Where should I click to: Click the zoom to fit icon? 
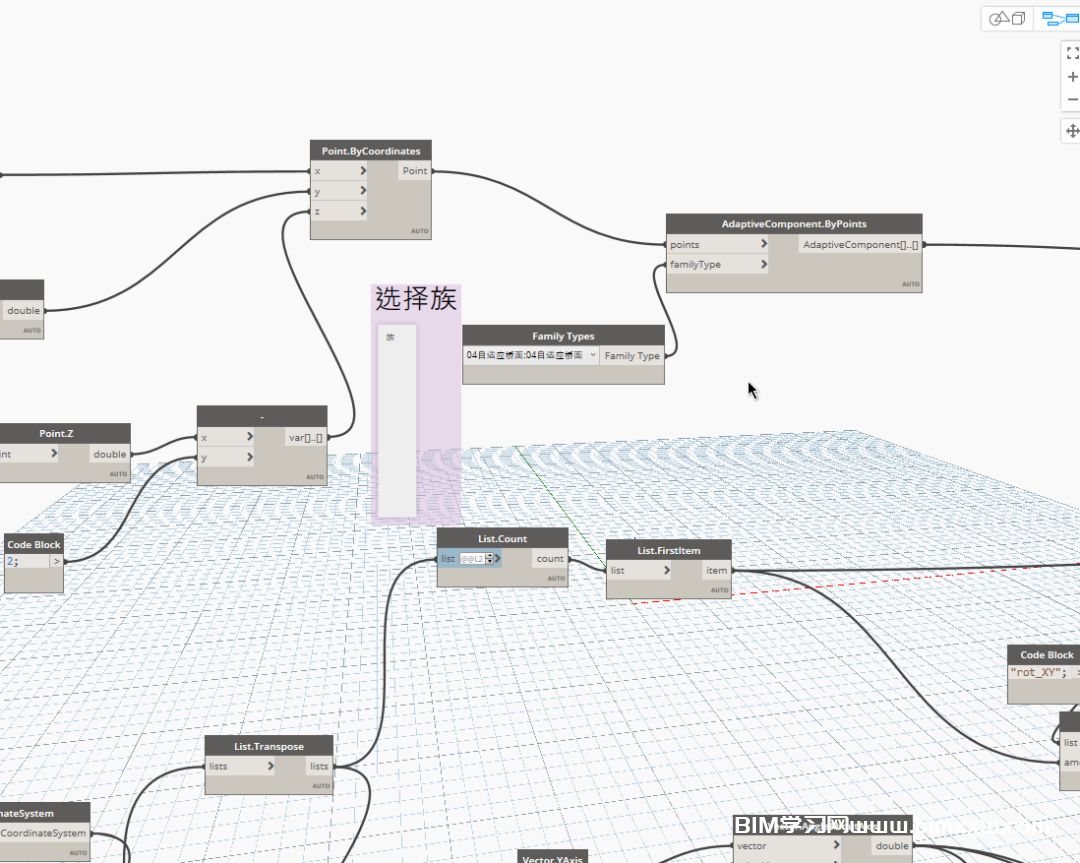1072,53
